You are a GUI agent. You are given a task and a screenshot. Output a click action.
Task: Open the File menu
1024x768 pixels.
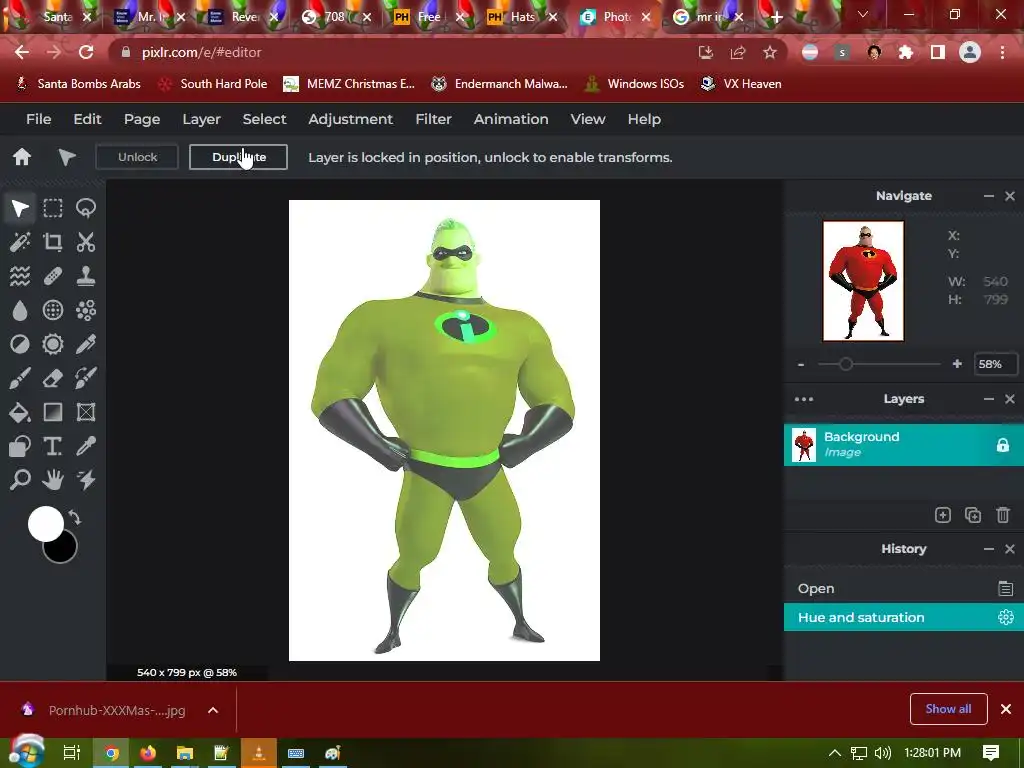[39, 119]
